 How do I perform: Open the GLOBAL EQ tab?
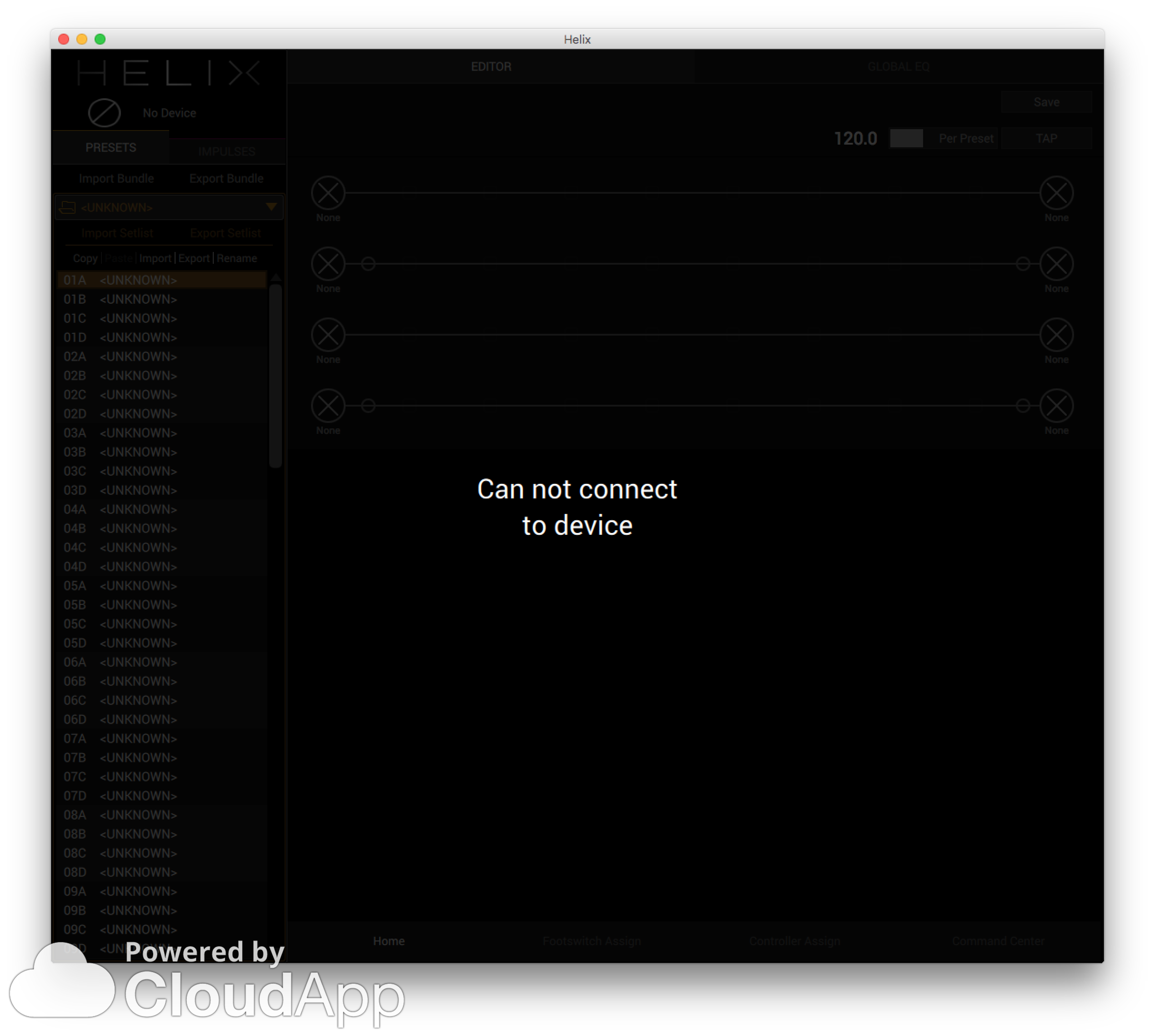pos(898,66)
